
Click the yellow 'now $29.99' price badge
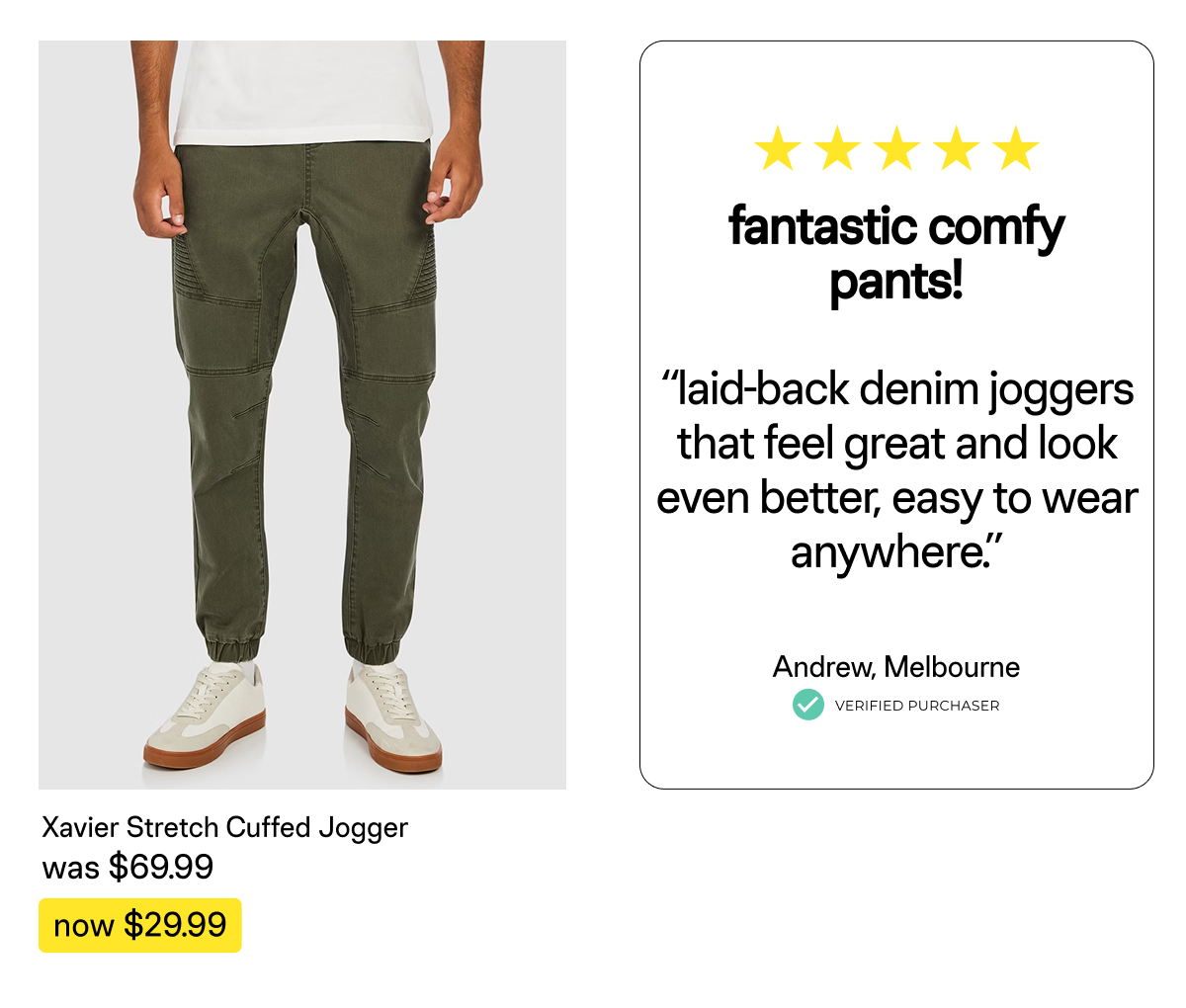pos(139,925)
